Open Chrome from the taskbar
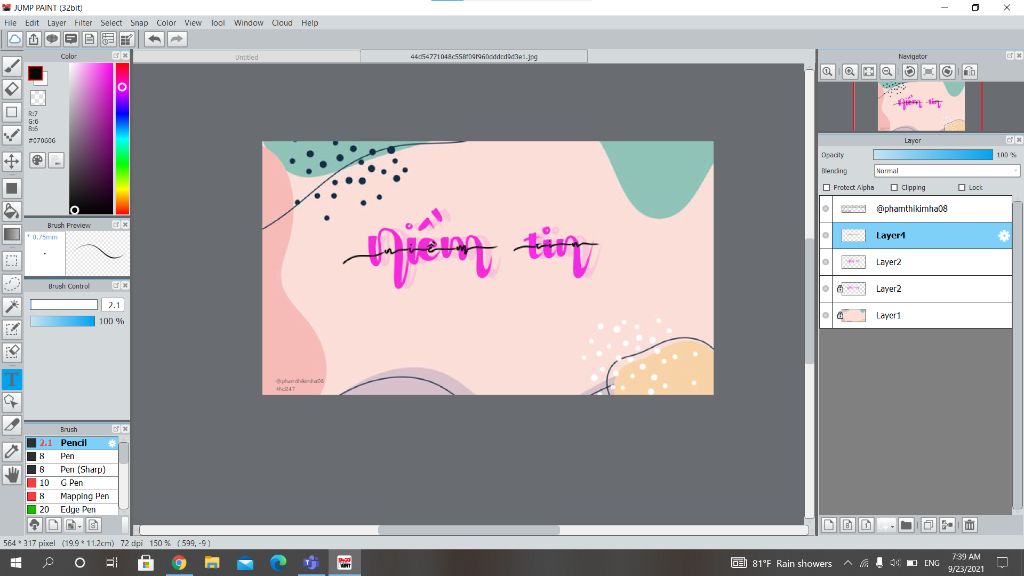 (179, 562)
